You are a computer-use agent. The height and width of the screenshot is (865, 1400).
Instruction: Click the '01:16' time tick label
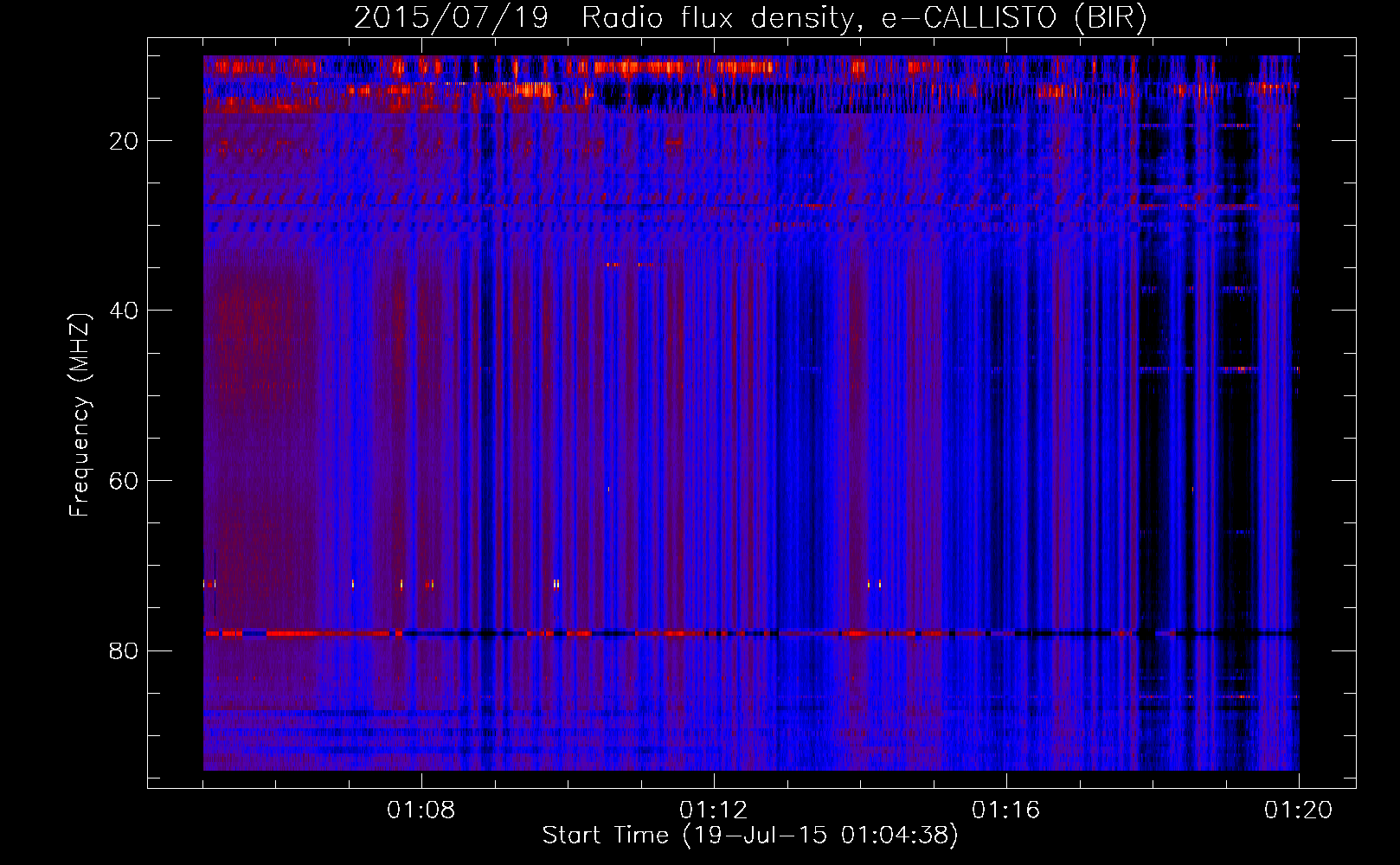[1006, 811]
